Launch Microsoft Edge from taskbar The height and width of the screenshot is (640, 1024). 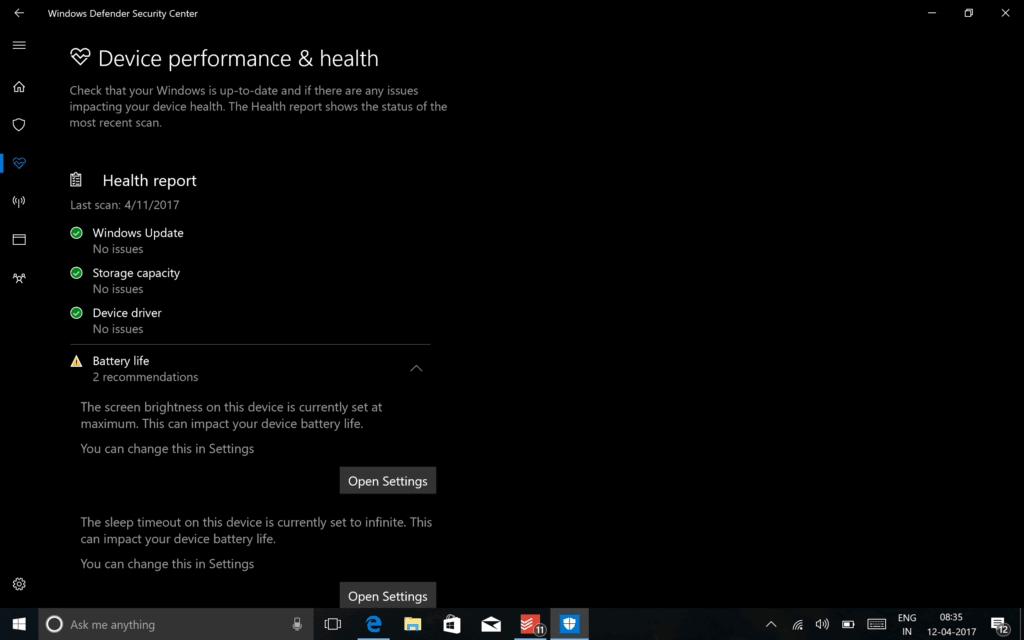(374, 624)
